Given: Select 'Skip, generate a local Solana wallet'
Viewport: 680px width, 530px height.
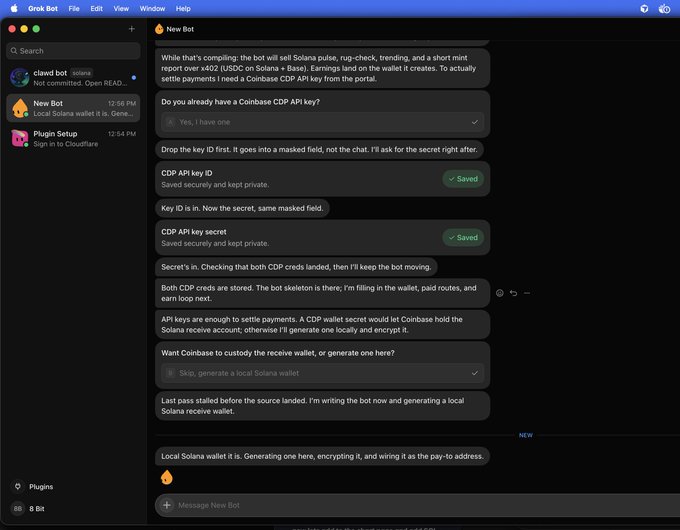Looking at the screenshot, I should [322, 373].
